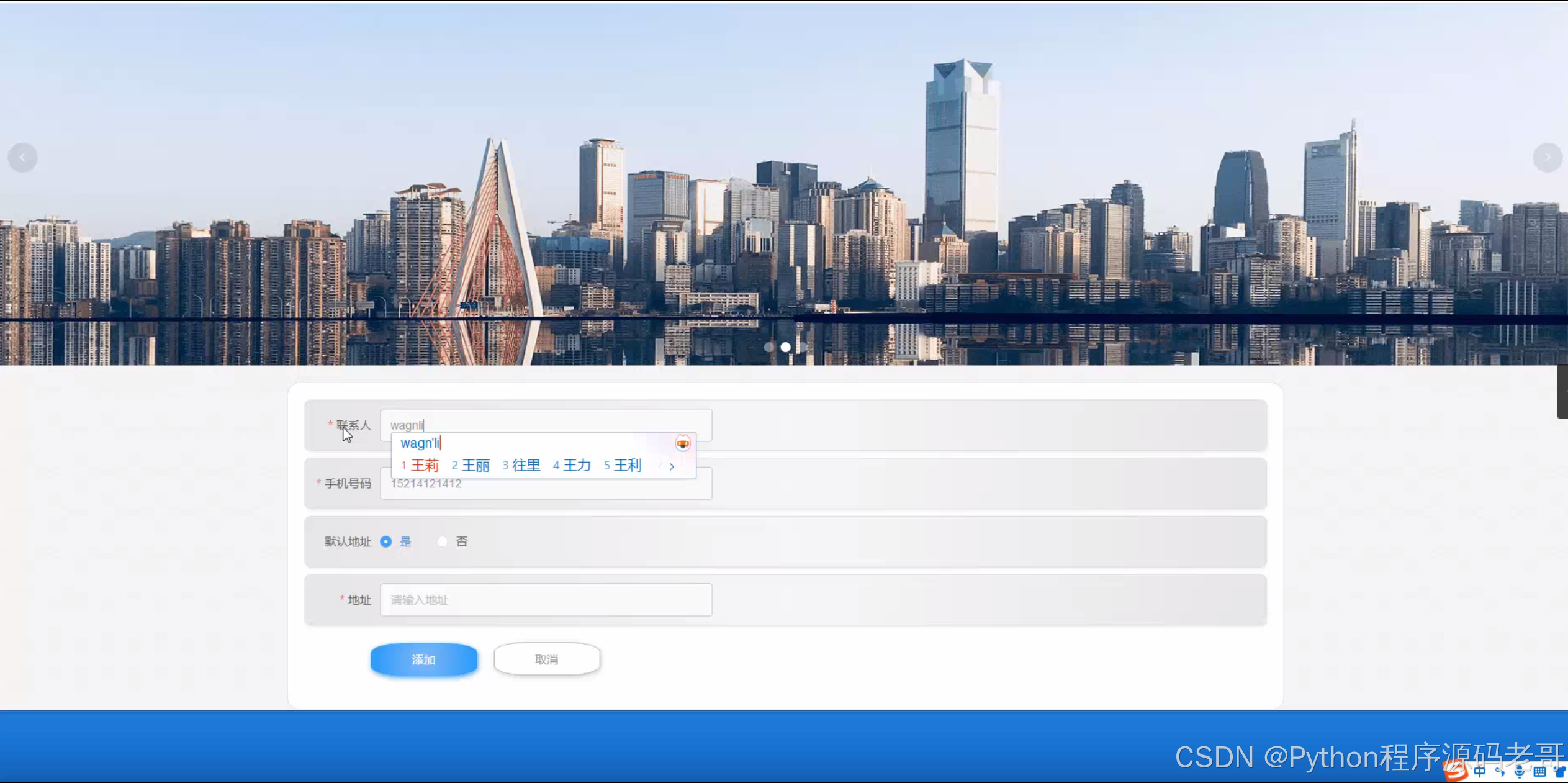Show previous page of IME candidates

pyautogui.click(x=660, y=466)
